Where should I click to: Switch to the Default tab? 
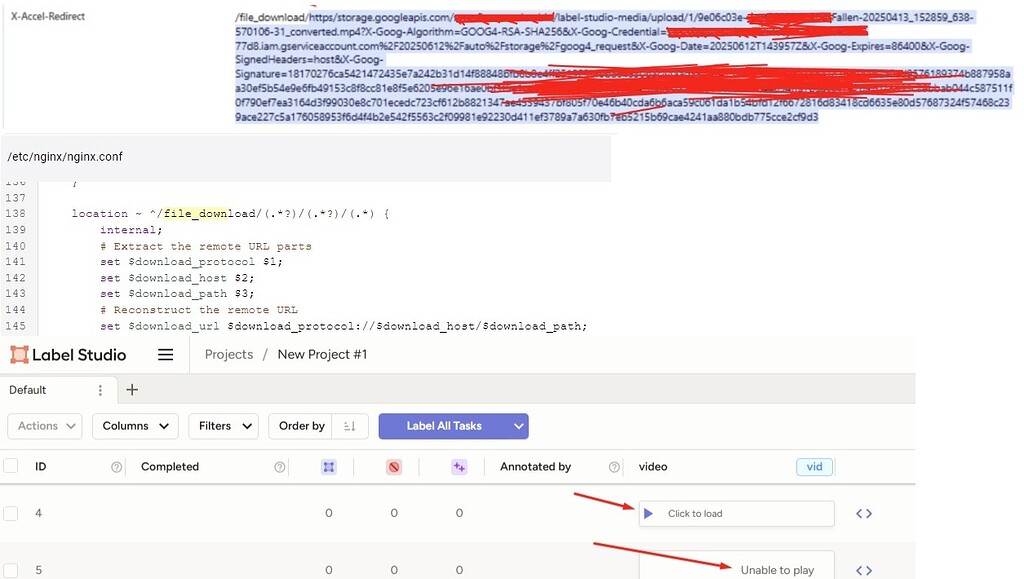pos(27,390)
